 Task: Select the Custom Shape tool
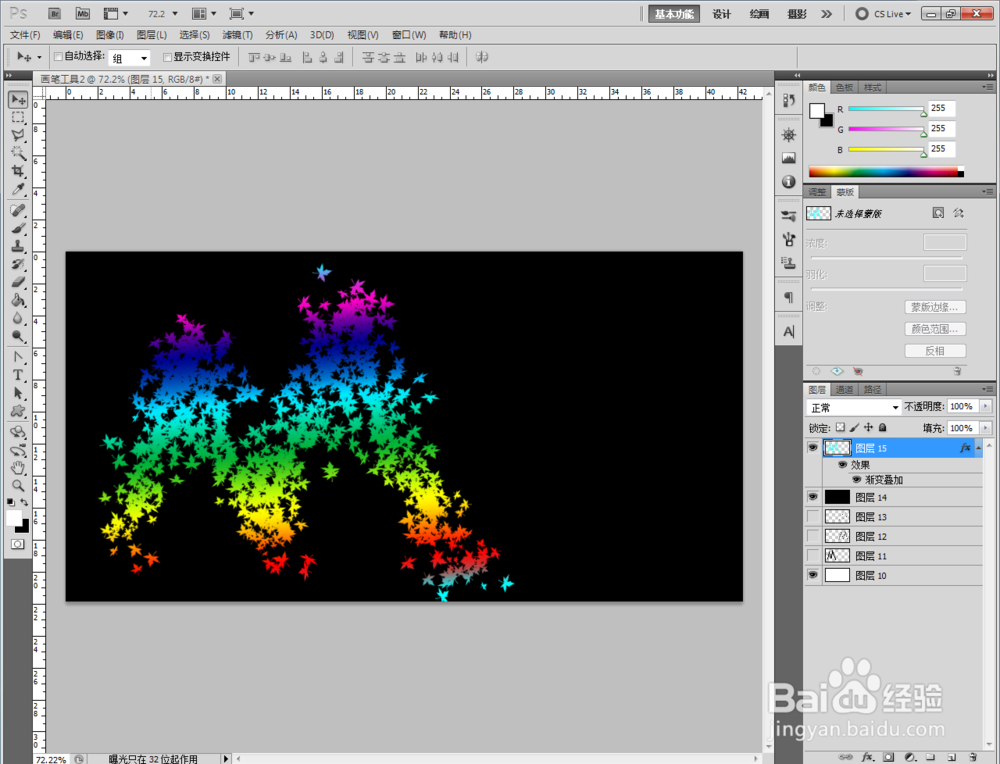(18, 411)
